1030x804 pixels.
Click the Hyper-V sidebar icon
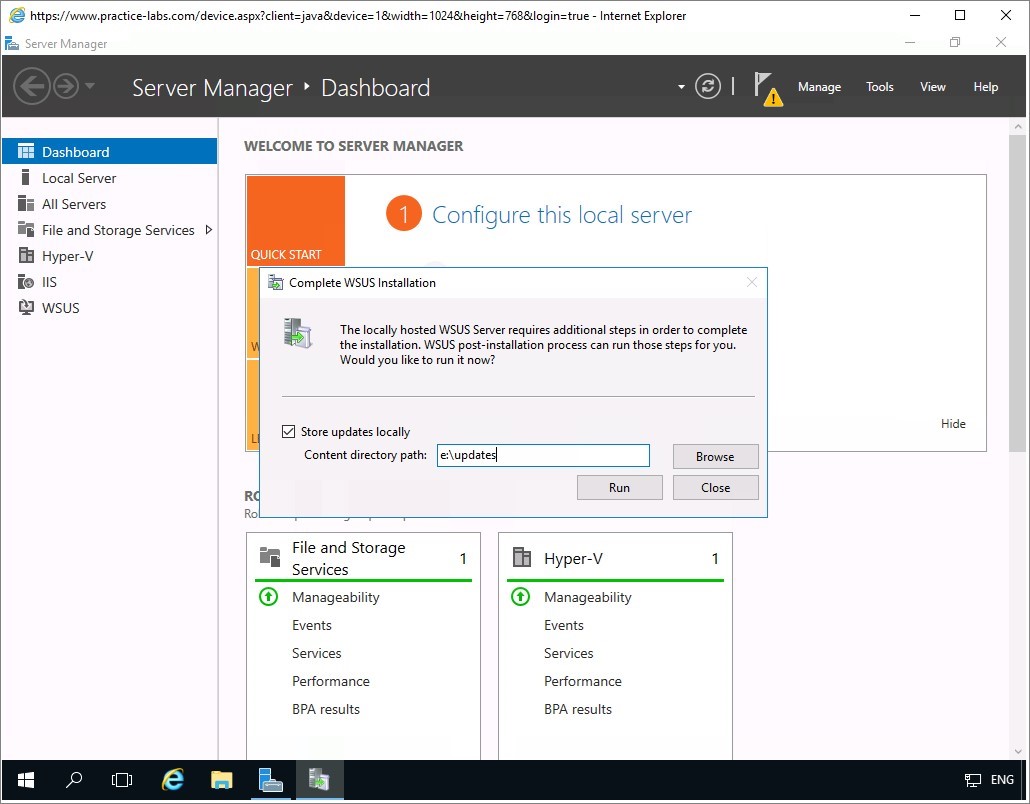pyautogui.click(x=26, y=256)
